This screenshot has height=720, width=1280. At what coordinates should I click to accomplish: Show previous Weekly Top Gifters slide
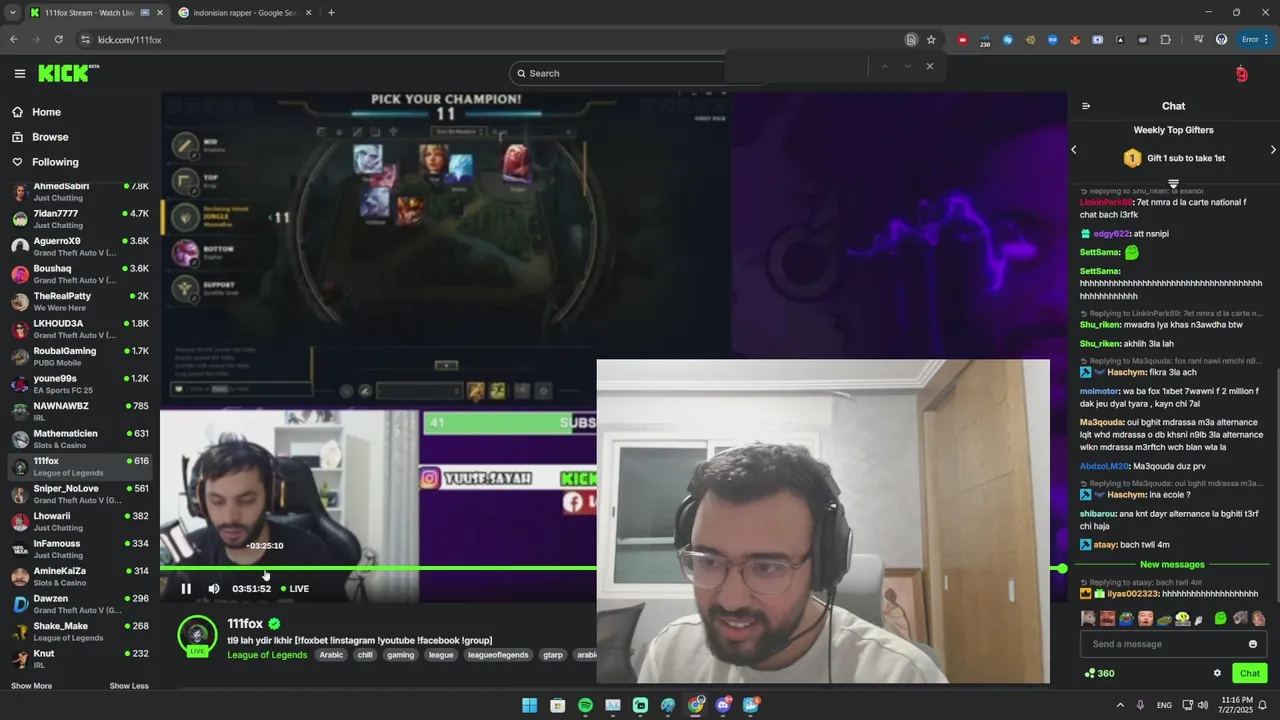tap(1074, 150)
